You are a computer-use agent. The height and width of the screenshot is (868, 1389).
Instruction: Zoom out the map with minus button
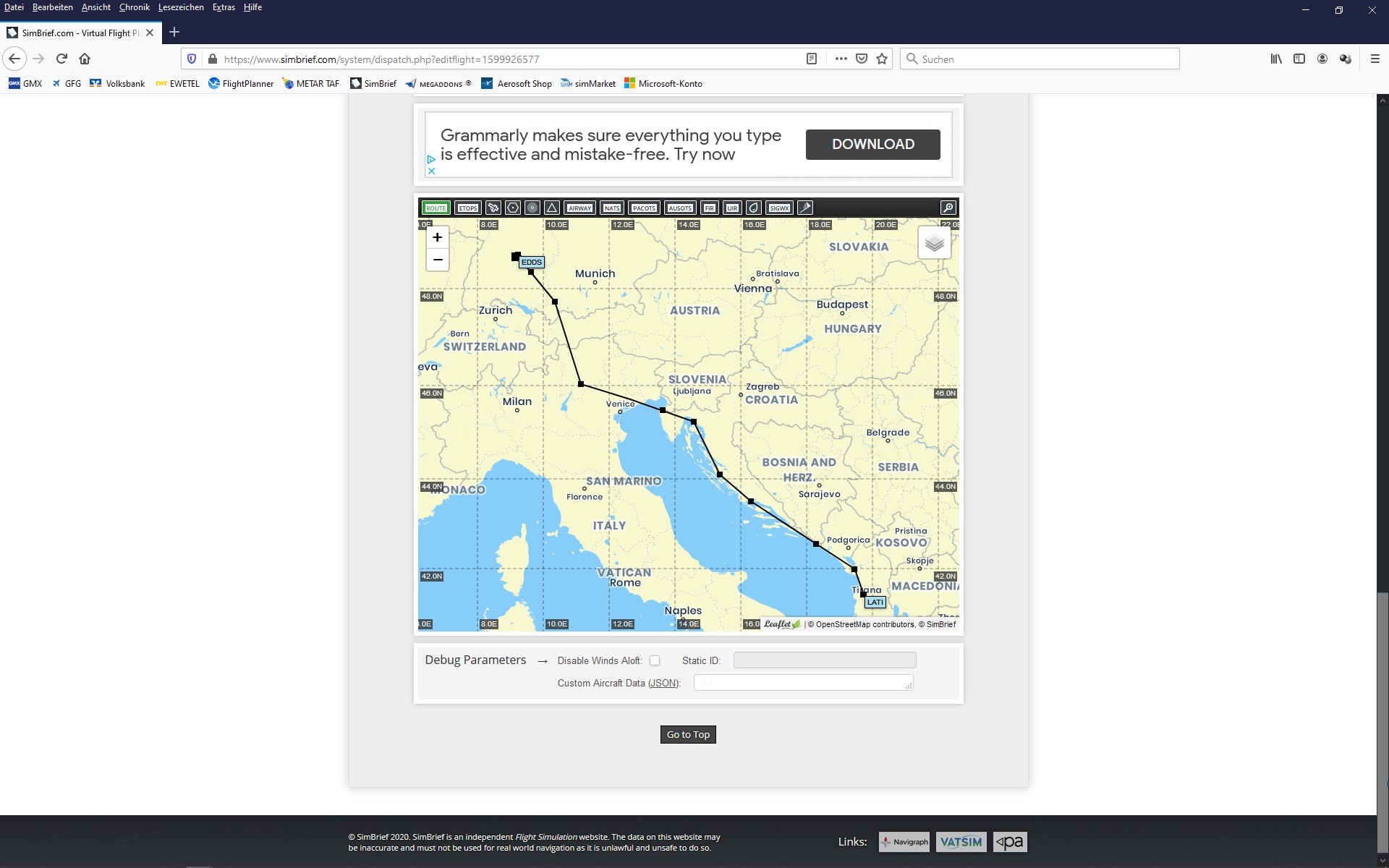click(437, 260)
